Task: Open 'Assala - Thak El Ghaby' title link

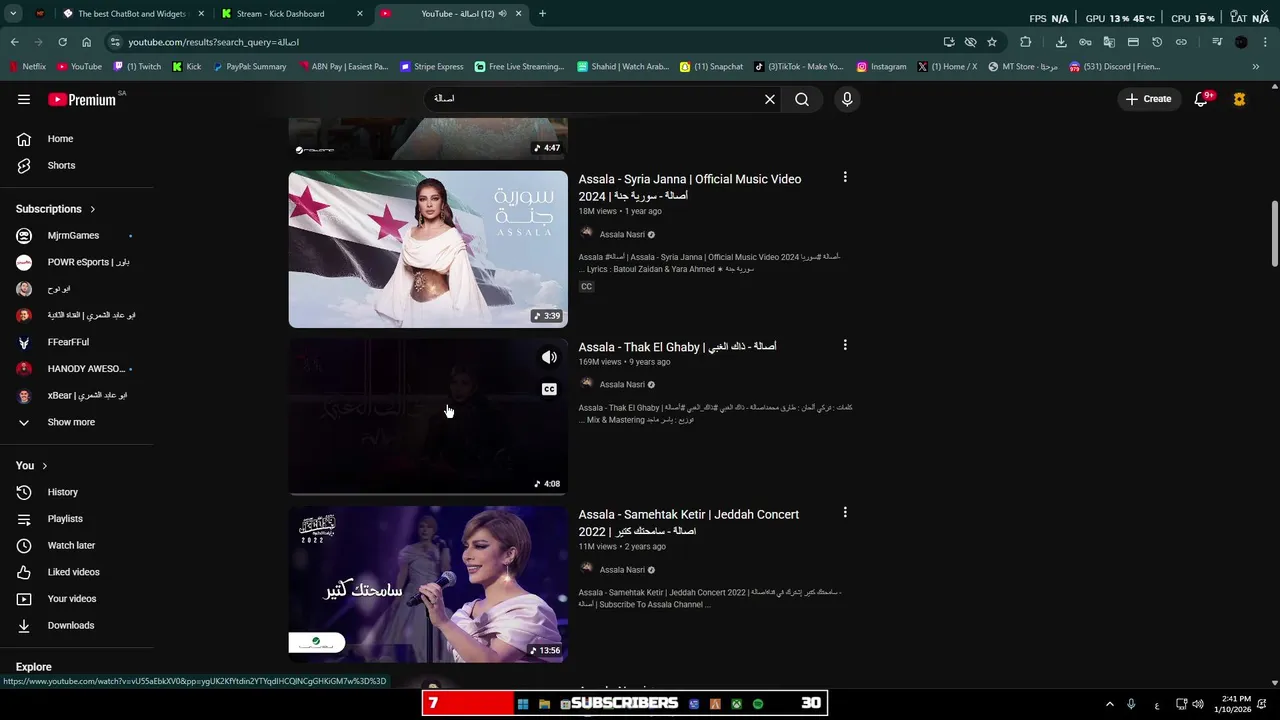Action: click(x=677, y=347)
